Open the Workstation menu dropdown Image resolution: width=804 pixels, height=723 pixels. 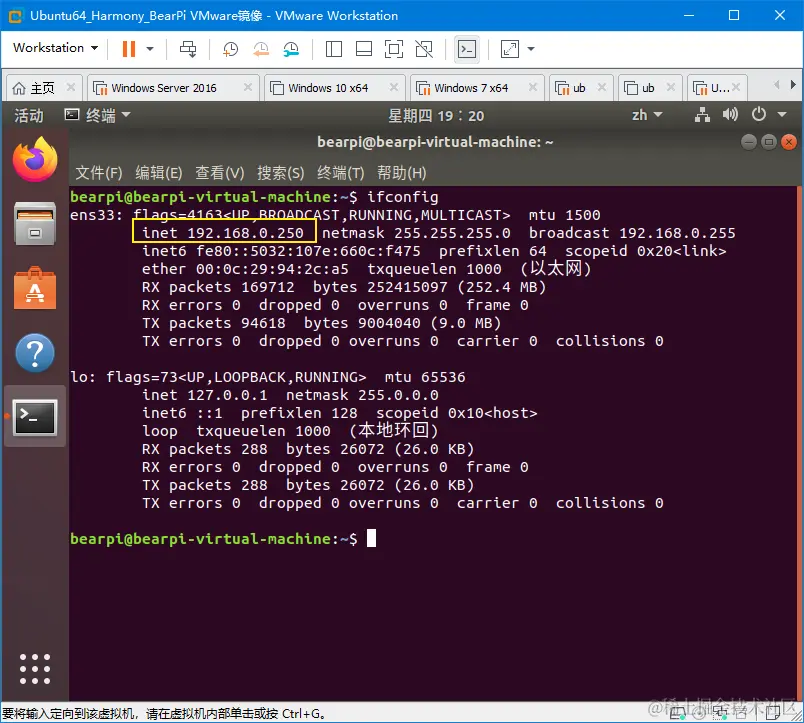pos(55,48)
